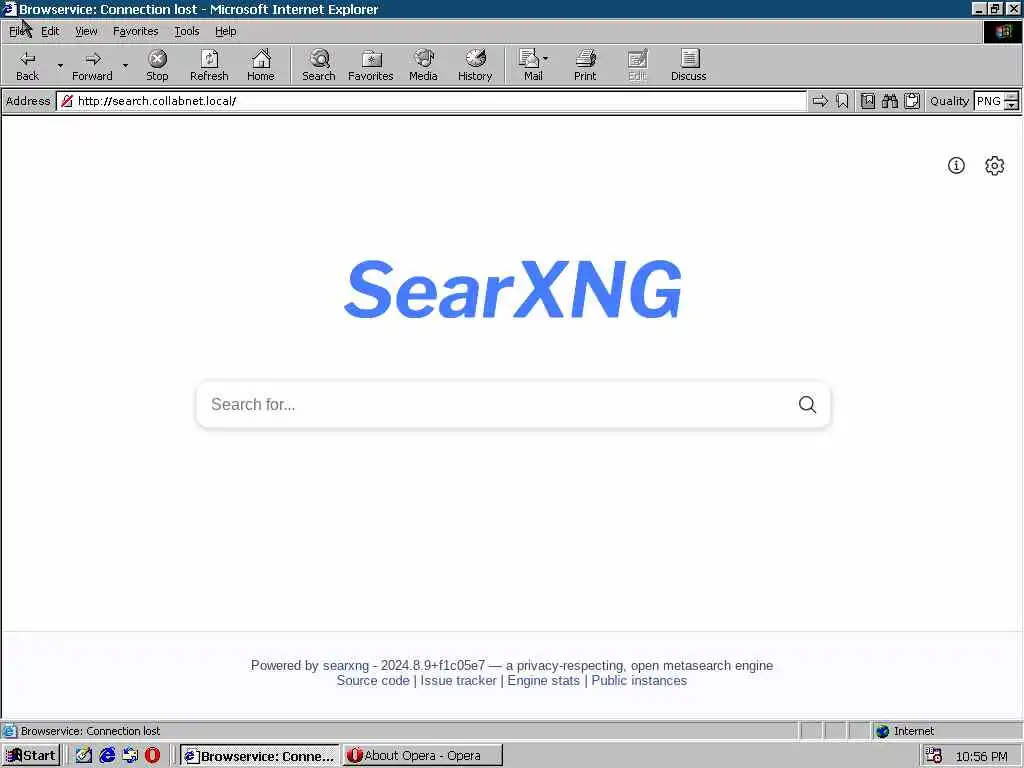Open the Engine stats link
The width and height of the screenshot is (1024, 768).
click(543, 680)
